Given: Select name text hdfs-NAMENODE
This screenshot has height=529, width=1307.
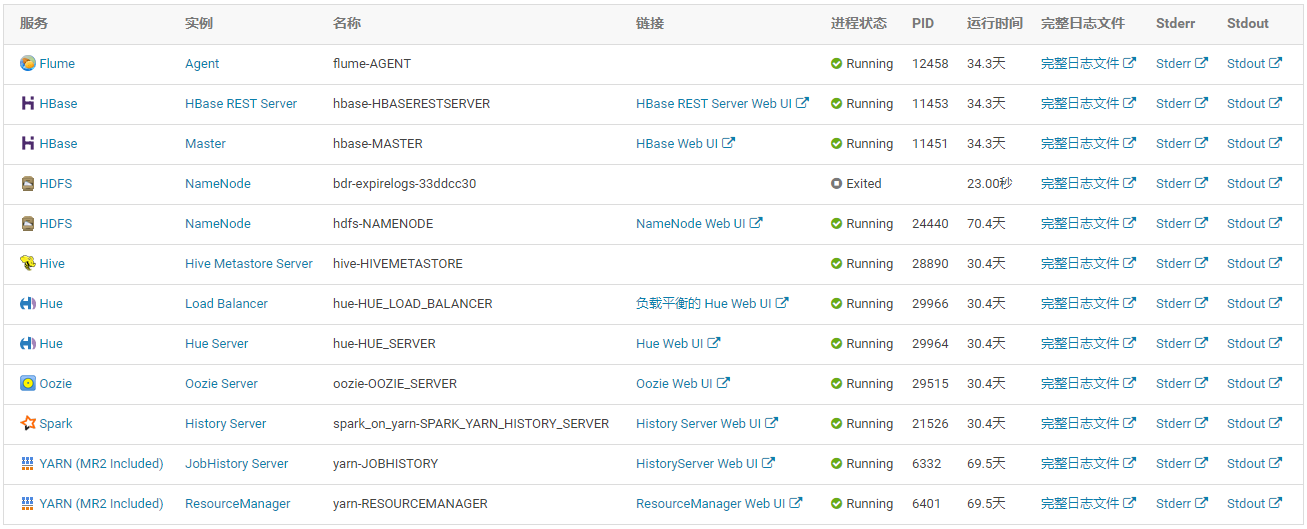Looking at the screenshot, I should tap(383, 223).
